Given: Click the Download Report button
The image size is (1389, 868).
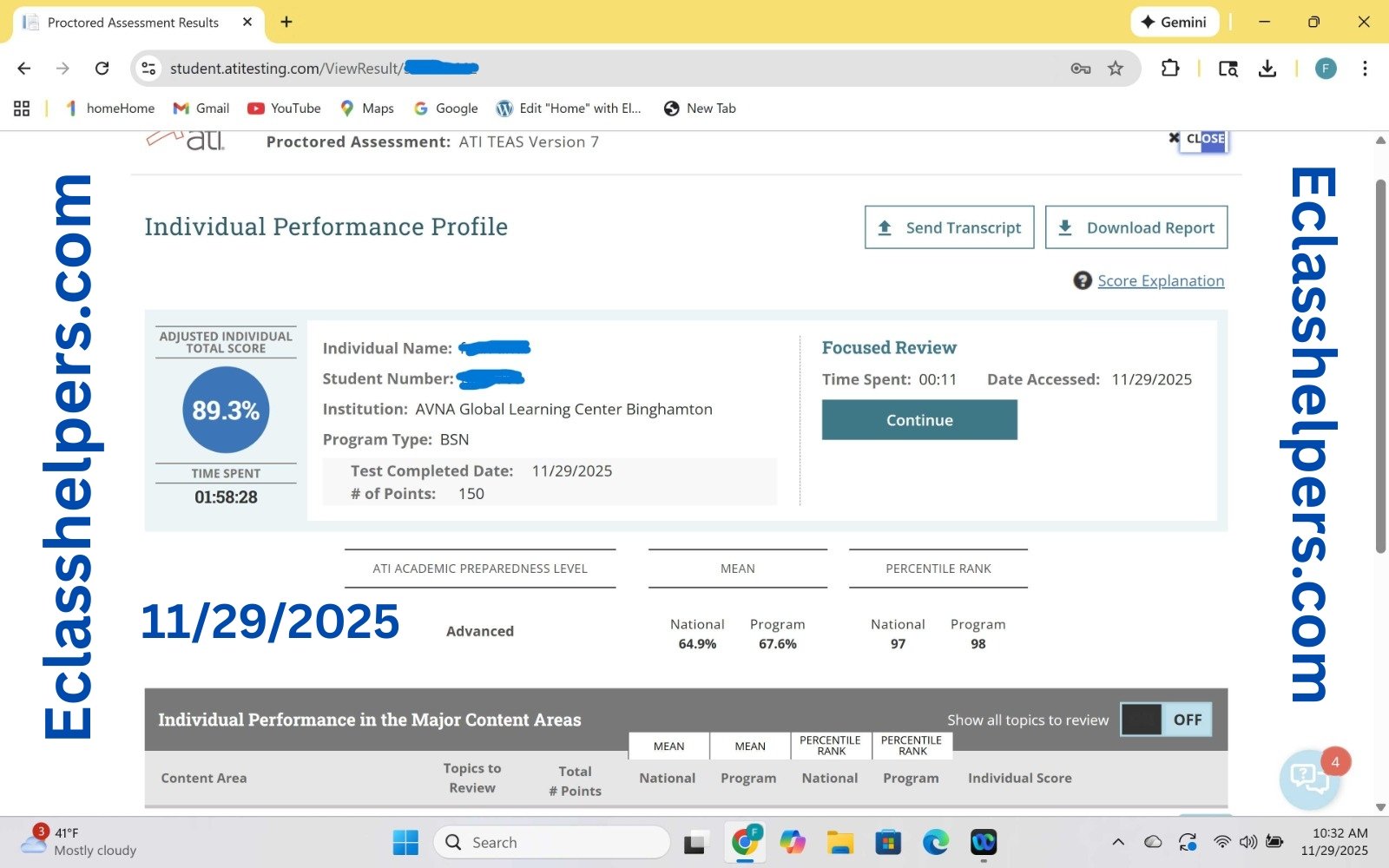Looking at the screenshot, I should (x=1136, y=227).
